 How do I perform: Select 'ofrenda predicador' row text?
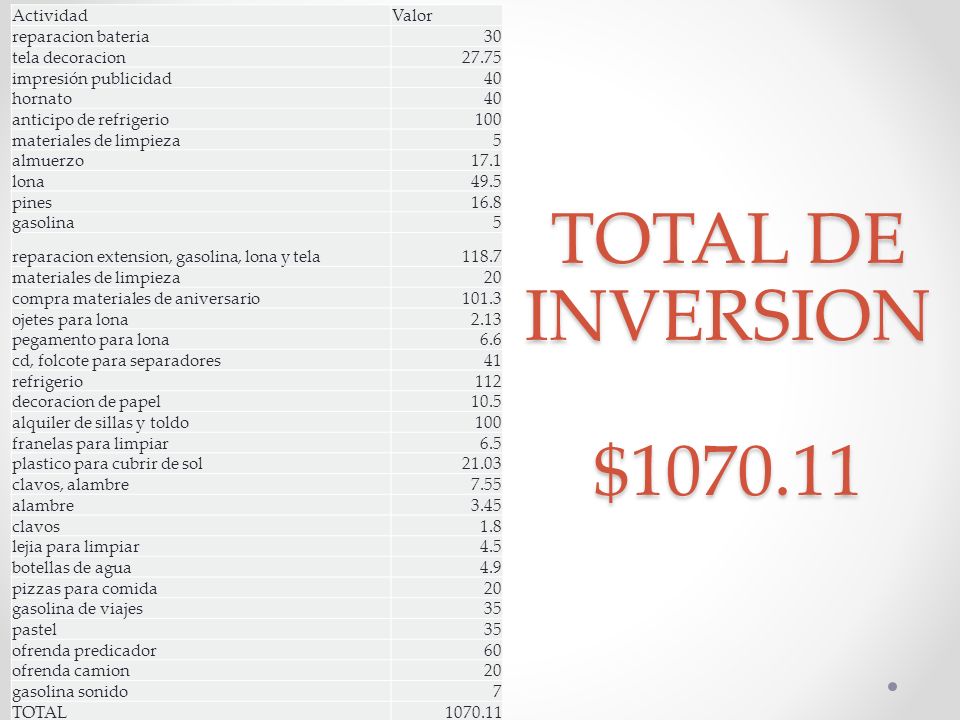pyautogui.click(x=84, y=651)
